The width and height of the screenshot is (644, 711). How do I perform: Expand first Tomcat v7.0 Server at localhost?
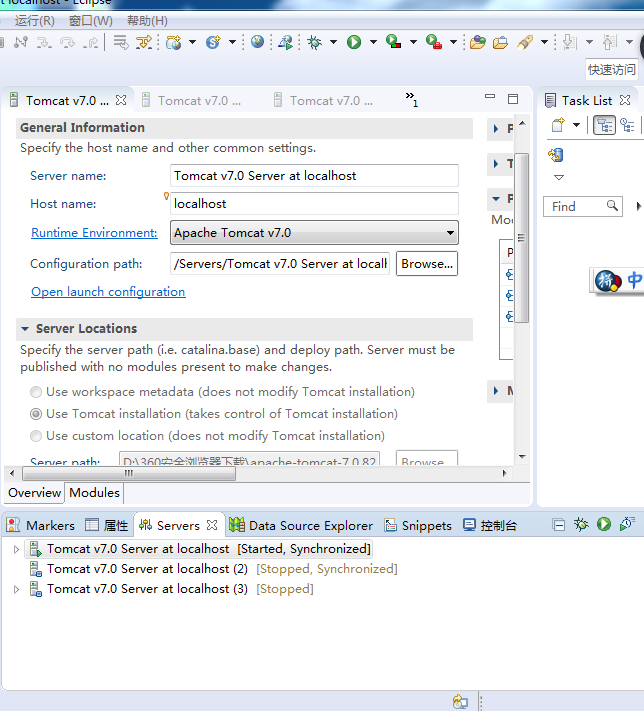click(x=16, y=549)
